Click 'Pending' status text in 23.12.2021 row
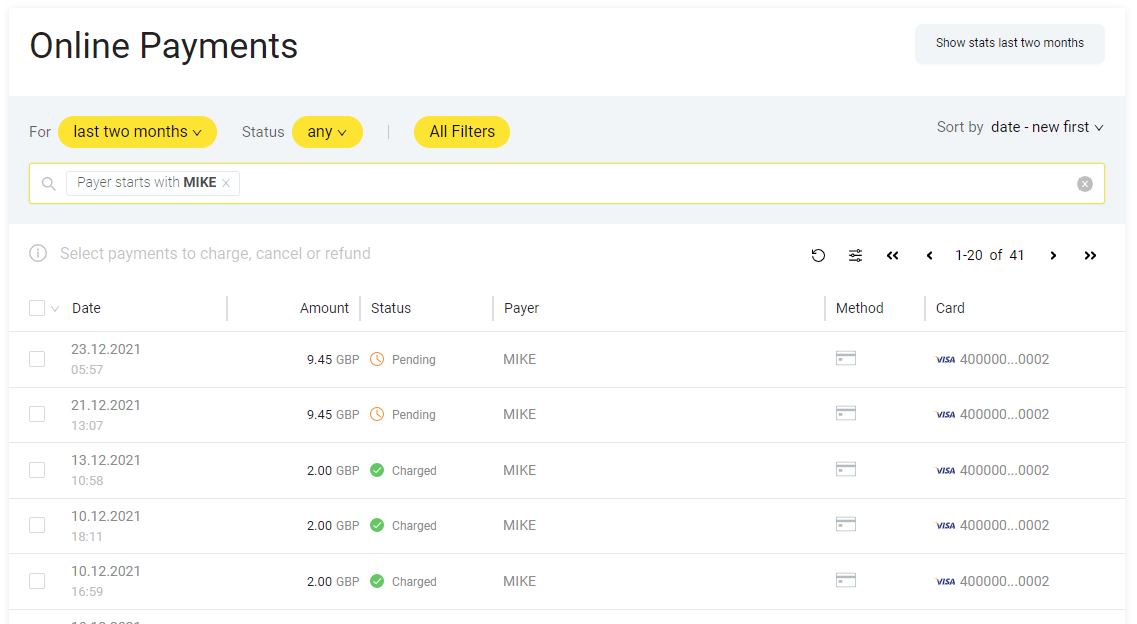Screen dimensions: 1137x624 pos(413,359)
